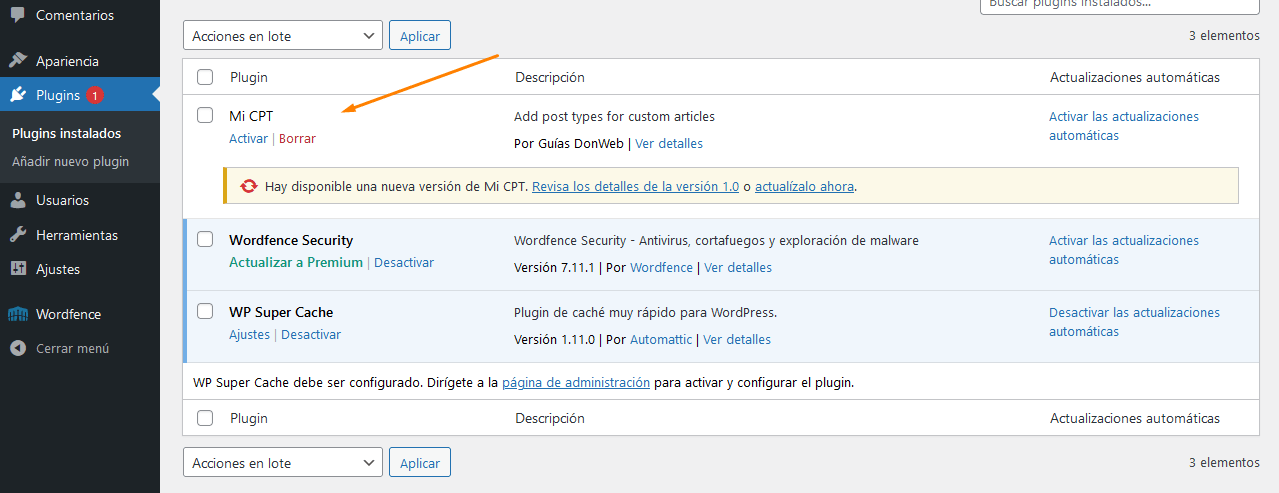The width and height of the screenshot is (1279, 493).
Task: Click the Comentarios speech bubble icon
Action: [18, 16]
